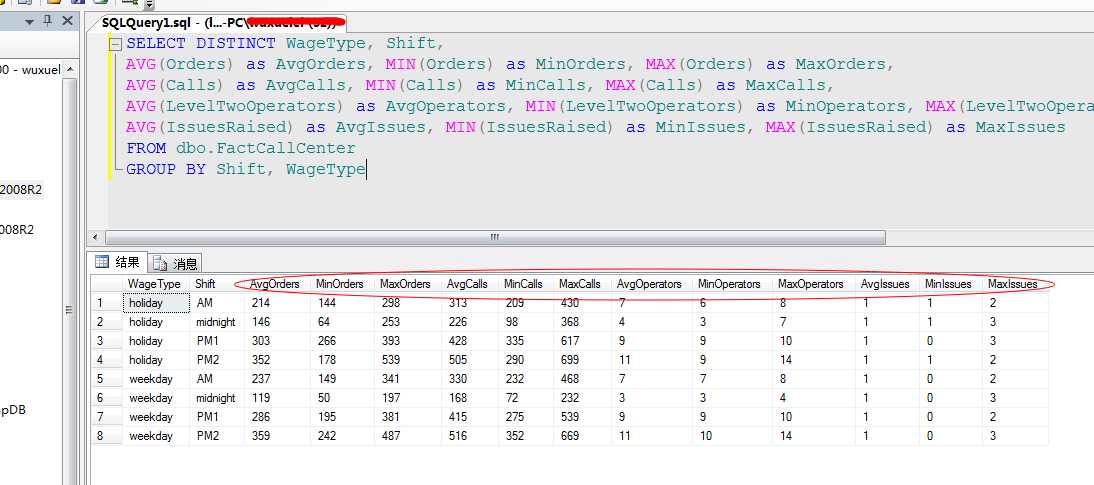Image resolution: width=1094 pixels, height=485 pixels.
Task: Switch to the 结果 results tab
Action: click(119, 262)
